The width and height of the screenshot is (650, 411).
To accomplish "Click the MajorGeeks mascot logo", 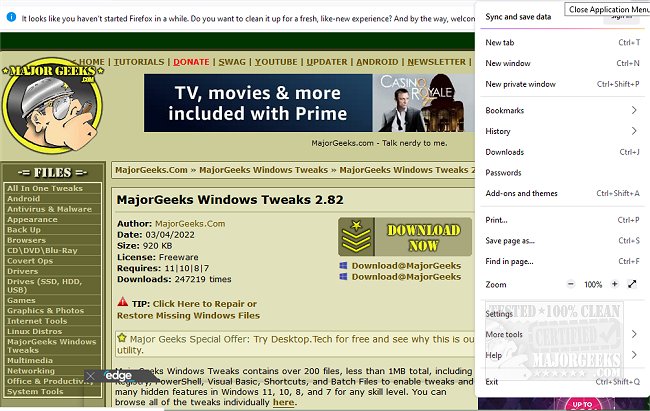I will (52, 106).
